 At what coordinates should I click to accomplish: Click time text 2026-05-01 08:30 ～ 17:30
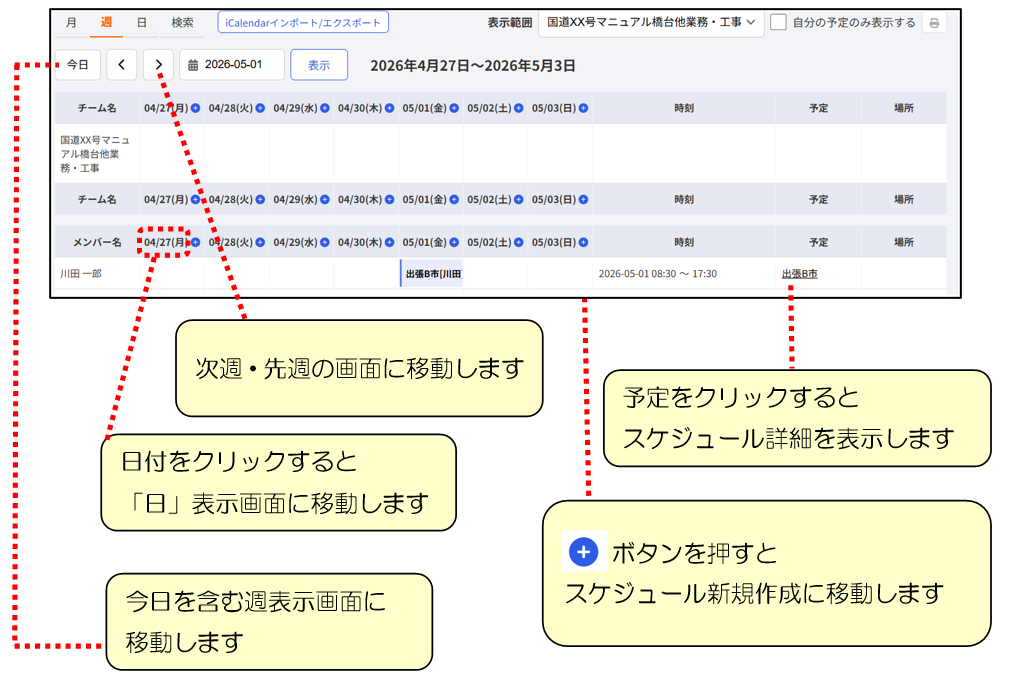pos(658,274)
